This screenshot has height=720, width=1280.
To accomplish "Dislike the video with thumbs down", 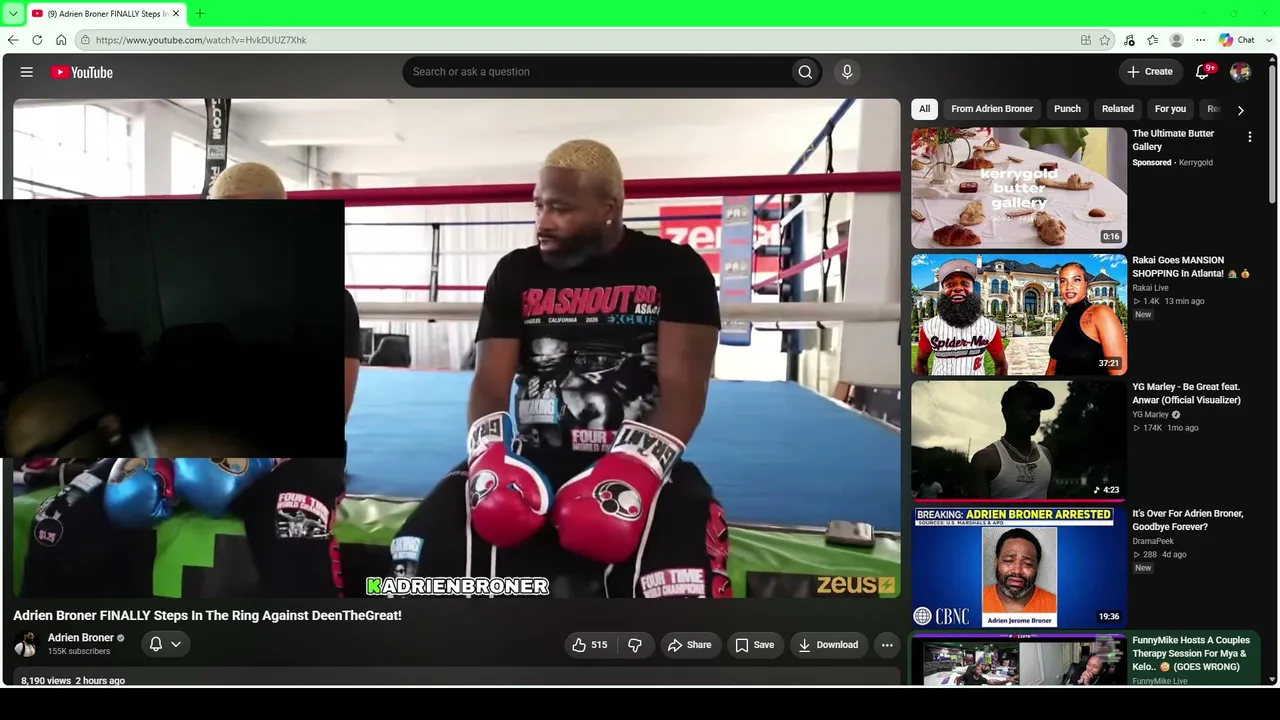I will (x=635, y=645).
